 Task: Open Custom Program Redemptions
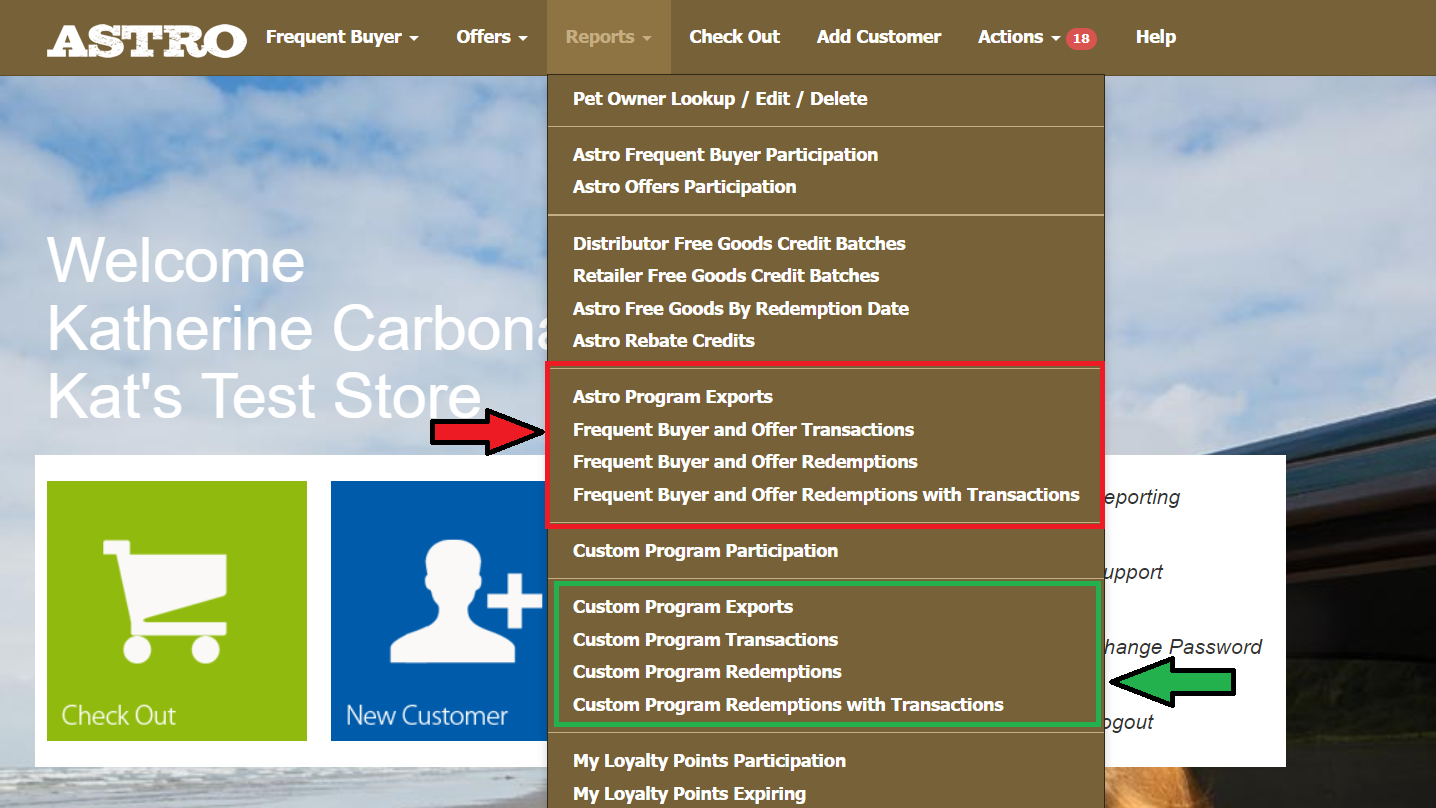(707, 671)
